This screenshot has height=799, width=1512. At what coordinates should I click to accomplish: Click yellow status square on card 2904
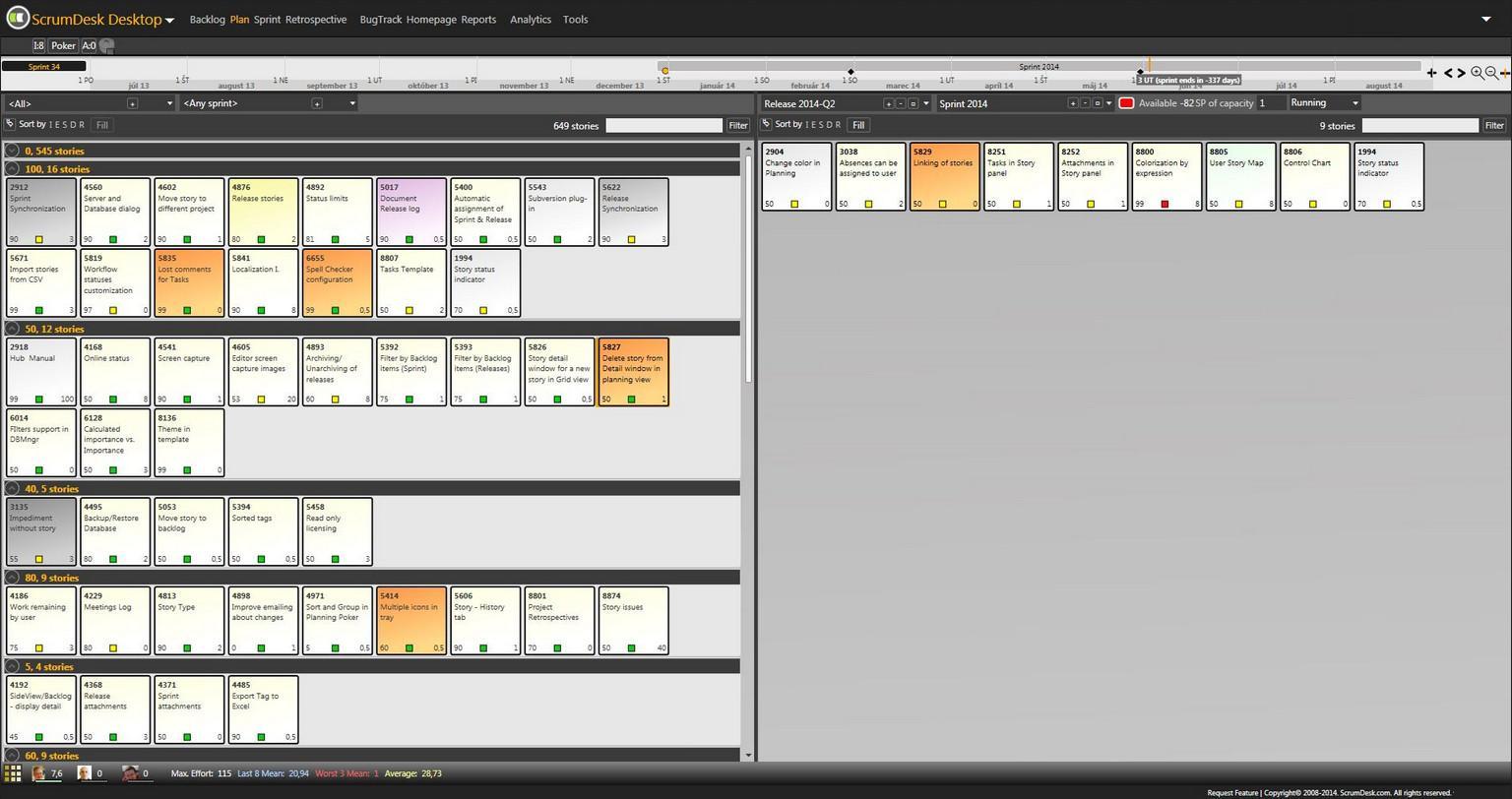coord(794,204)
